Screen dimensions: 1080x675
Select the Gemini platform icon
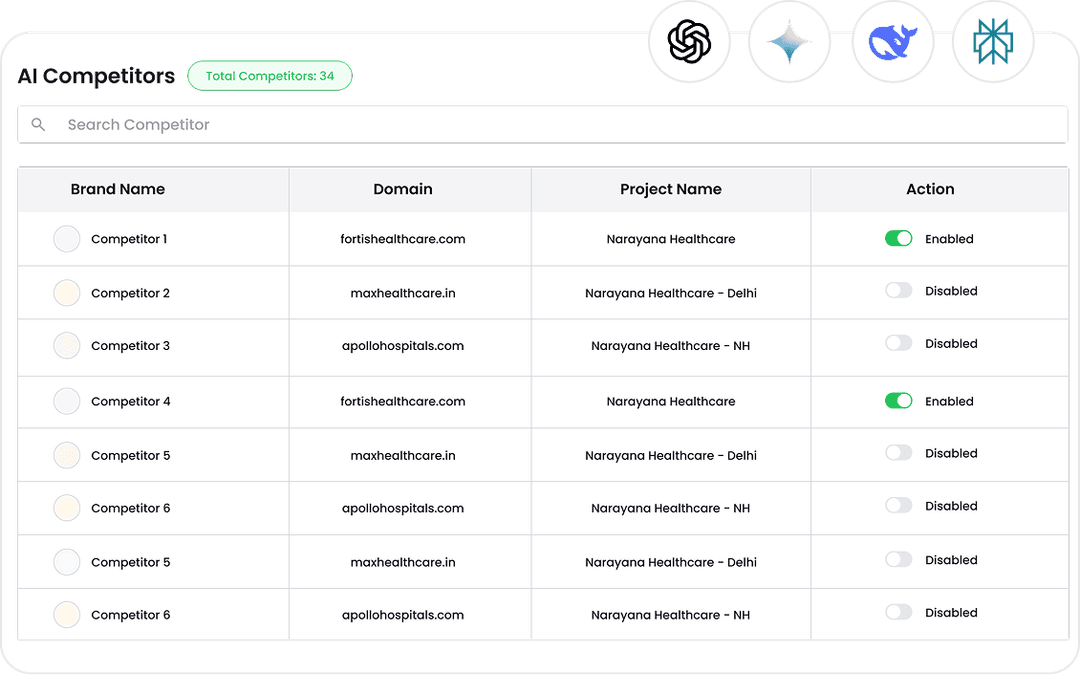point(790,40)
